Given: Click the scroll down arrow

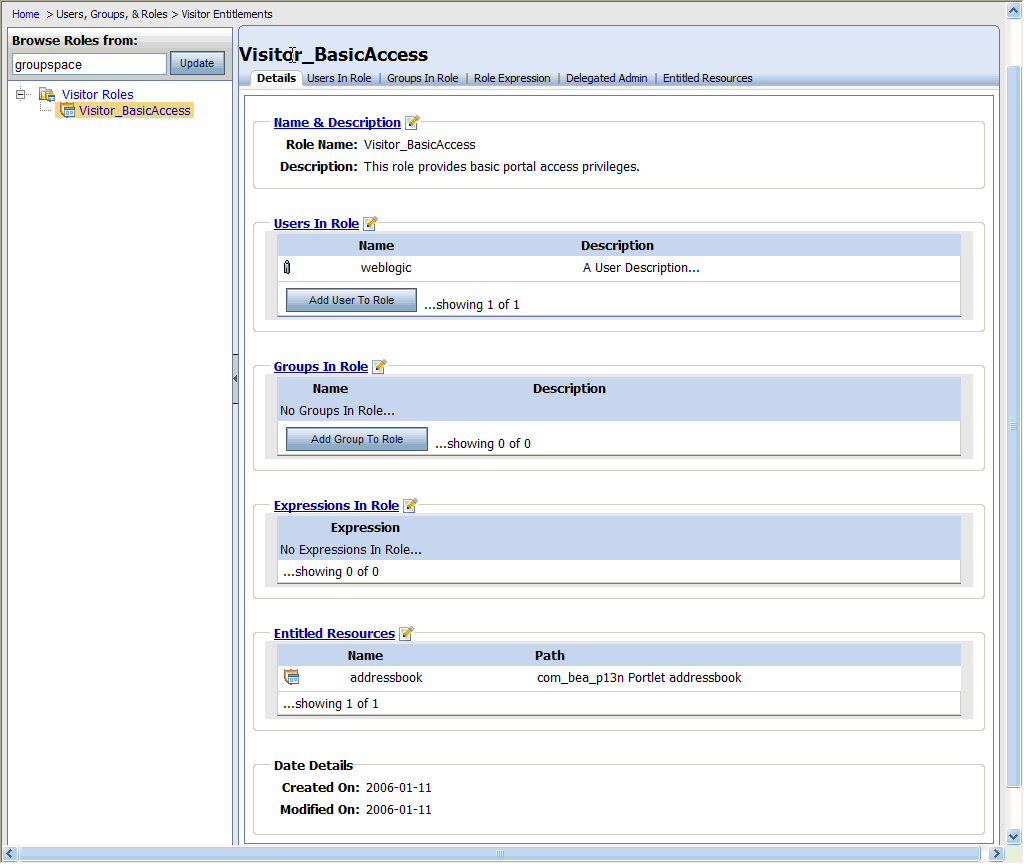Looking at the screenshot, I should (1013, 836).
